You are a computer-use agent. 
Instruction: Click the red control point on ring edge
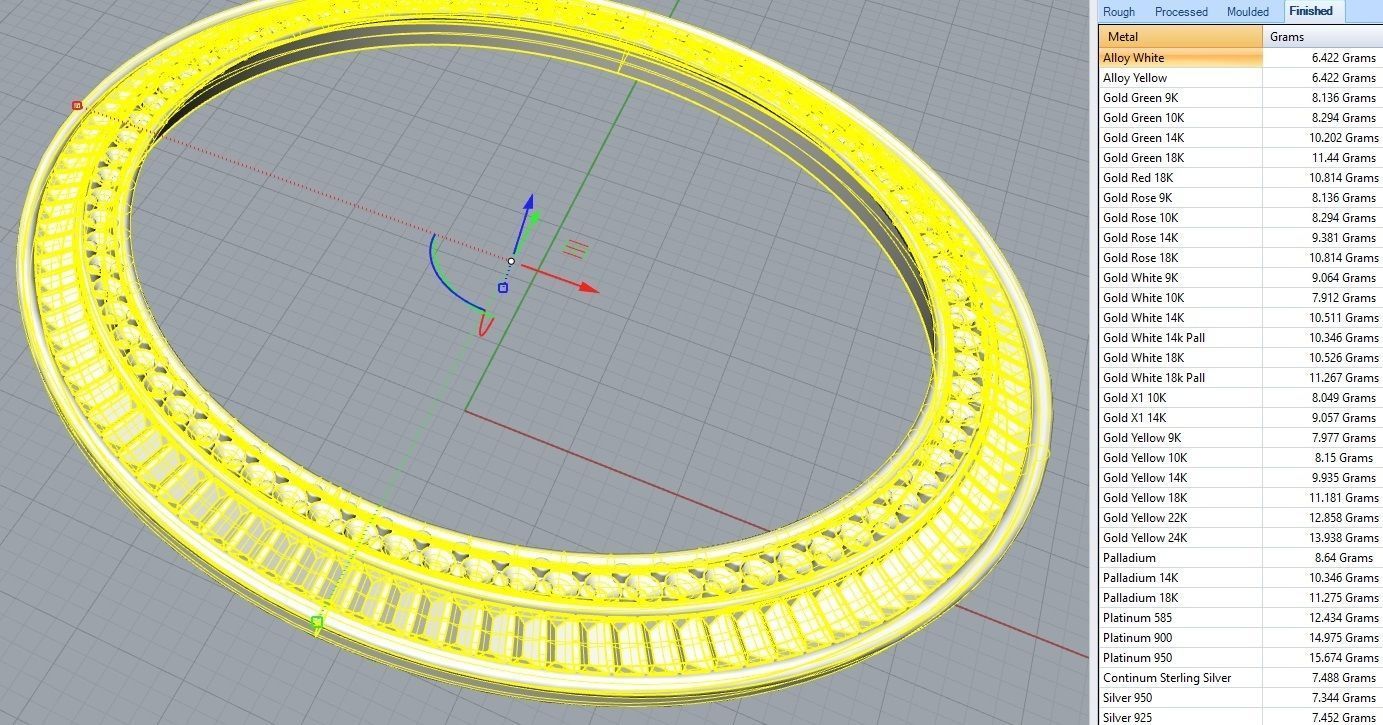(77, 104)
